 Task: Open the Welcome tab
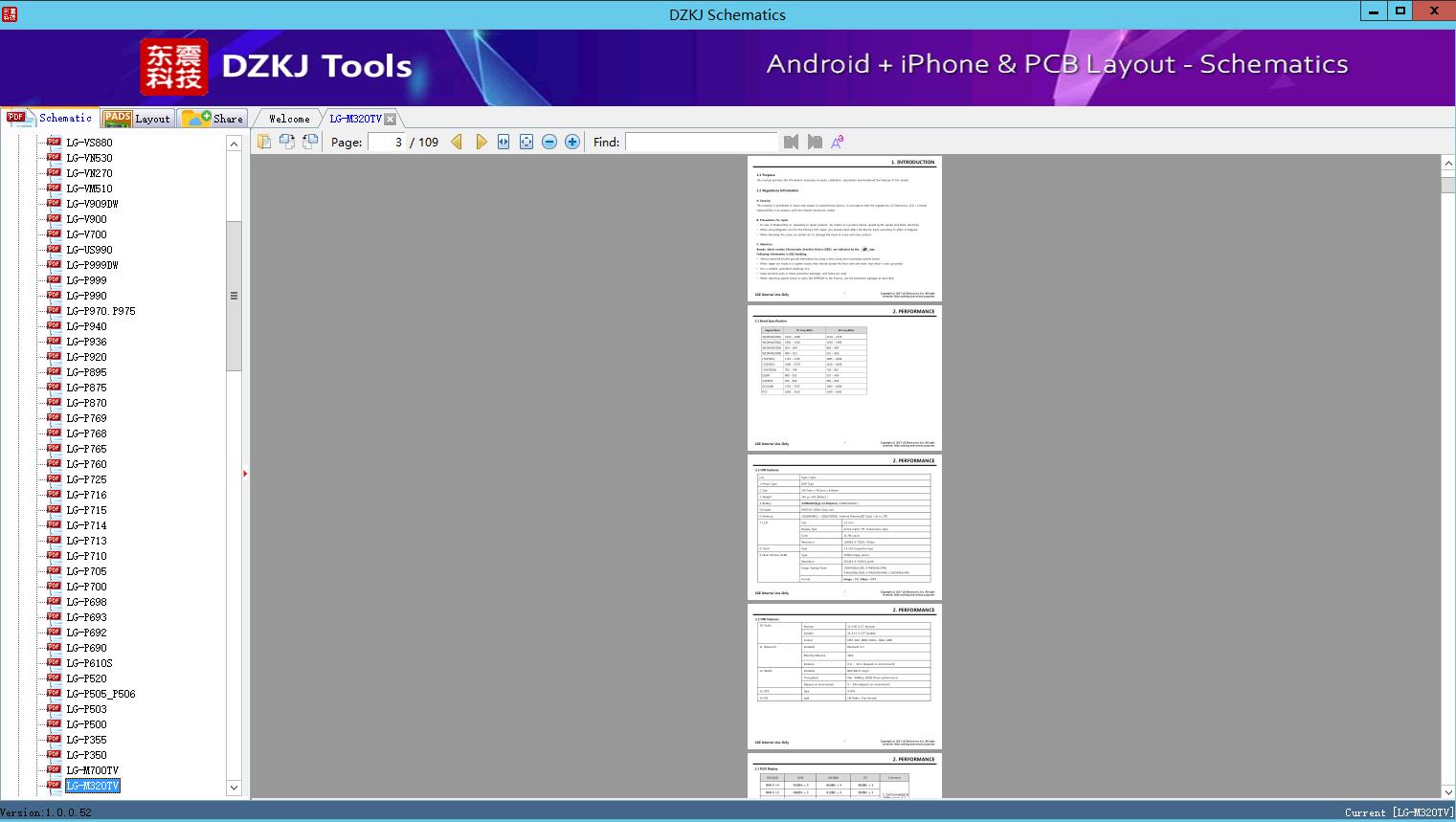click(x=289, y=119)
